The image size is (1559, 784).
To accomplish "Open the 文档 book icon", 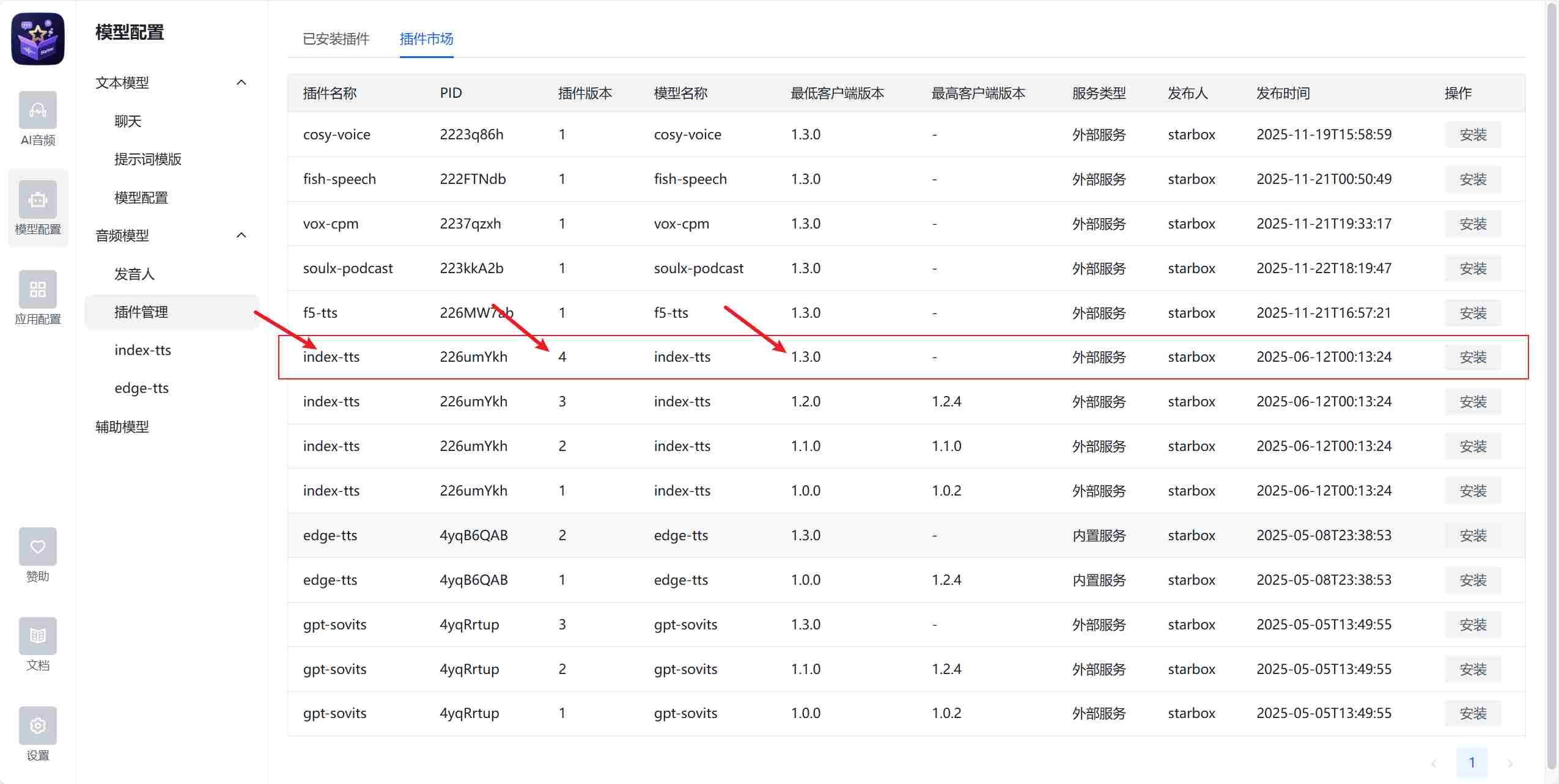I will pos(38,636).
